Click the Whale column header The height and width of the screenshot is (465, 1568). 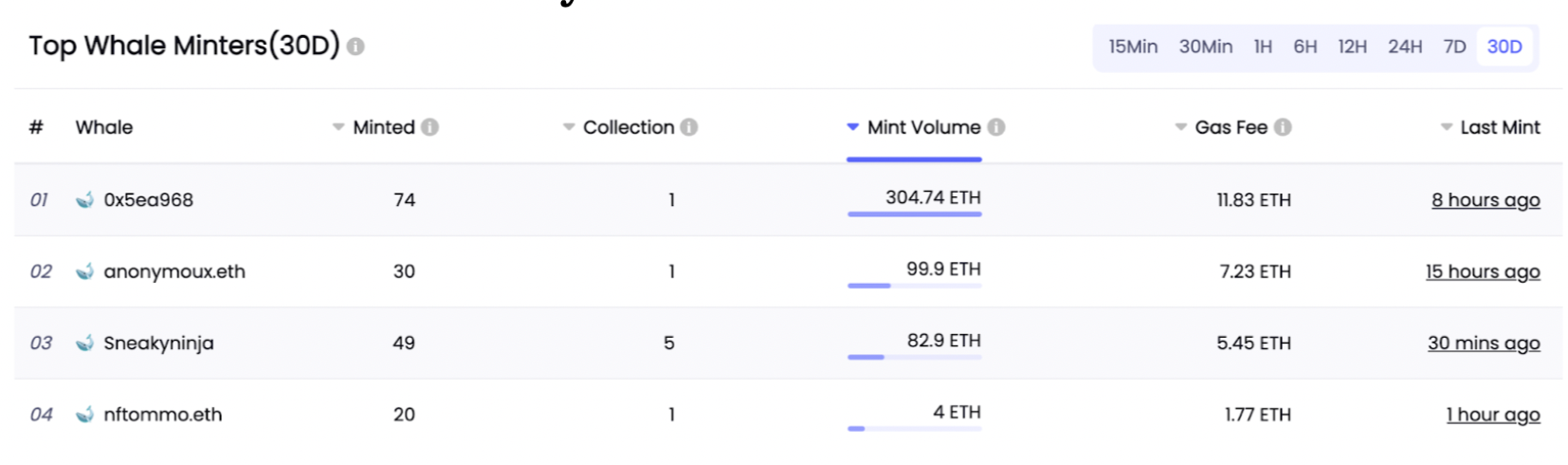[x=104, y=127]
